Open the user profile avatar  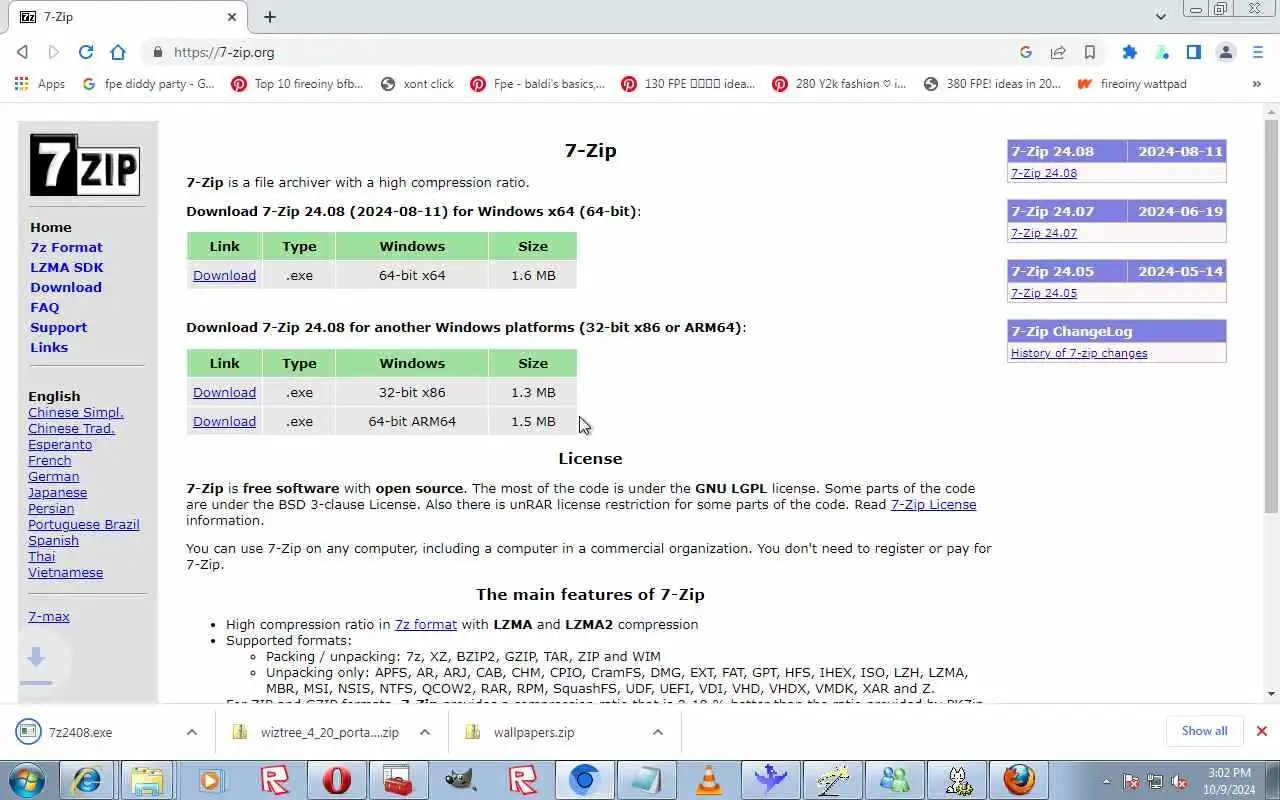point(1226,52)
